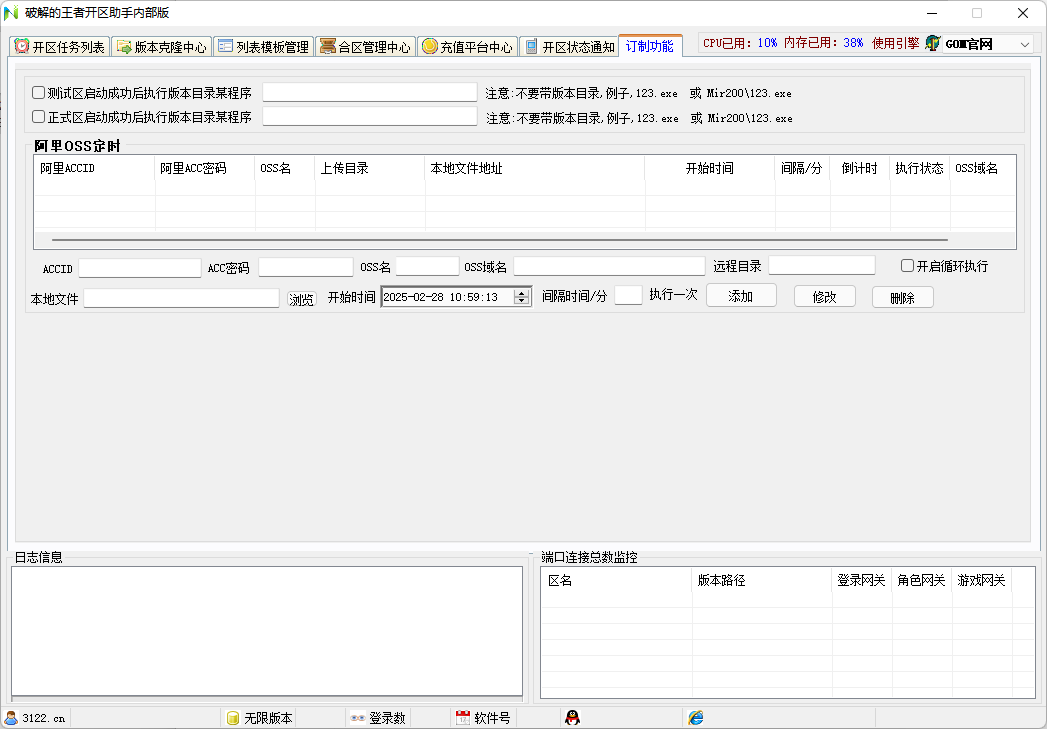Click the icon on 合区管理中心 tab
The height and width of the screenshot is (729, 1047).
327,46
